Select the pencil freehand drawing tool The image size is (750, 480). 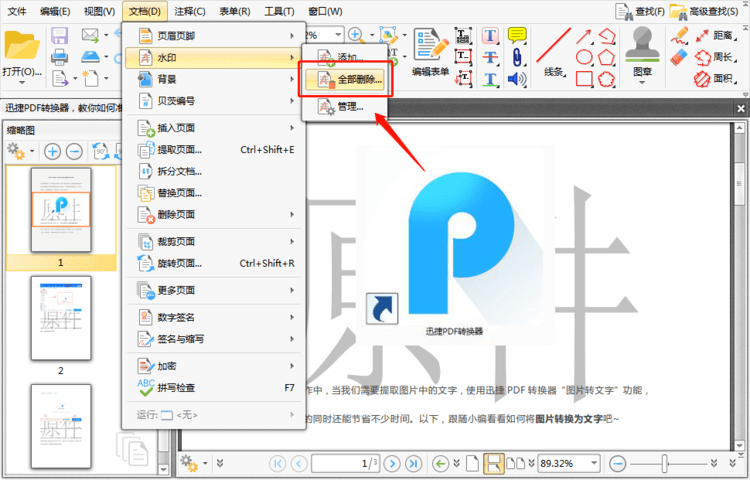pos(679,36)
